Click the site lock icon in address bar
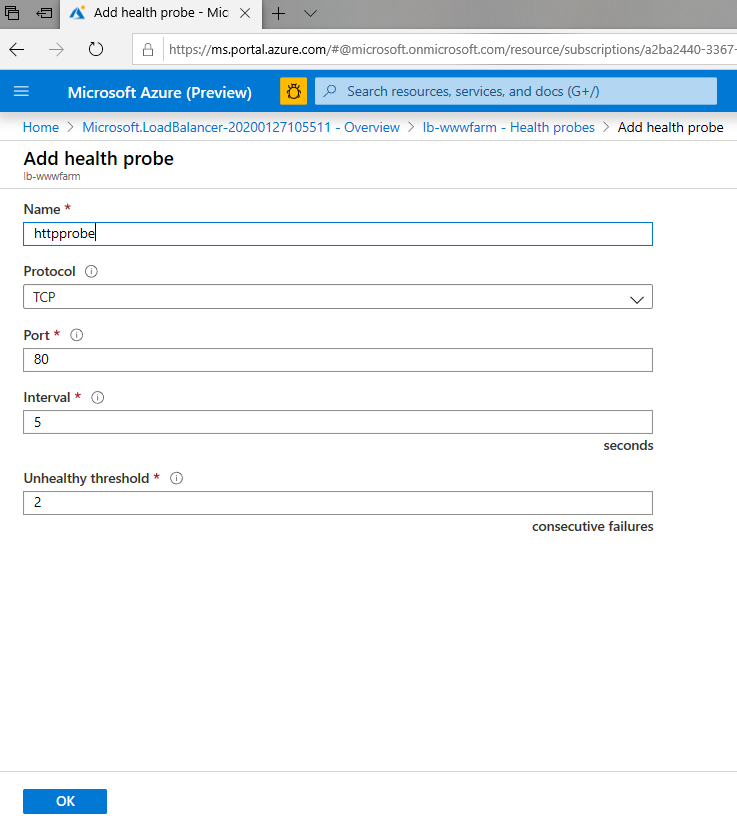Viewport: 737px width, 831px height. [148, 49]
